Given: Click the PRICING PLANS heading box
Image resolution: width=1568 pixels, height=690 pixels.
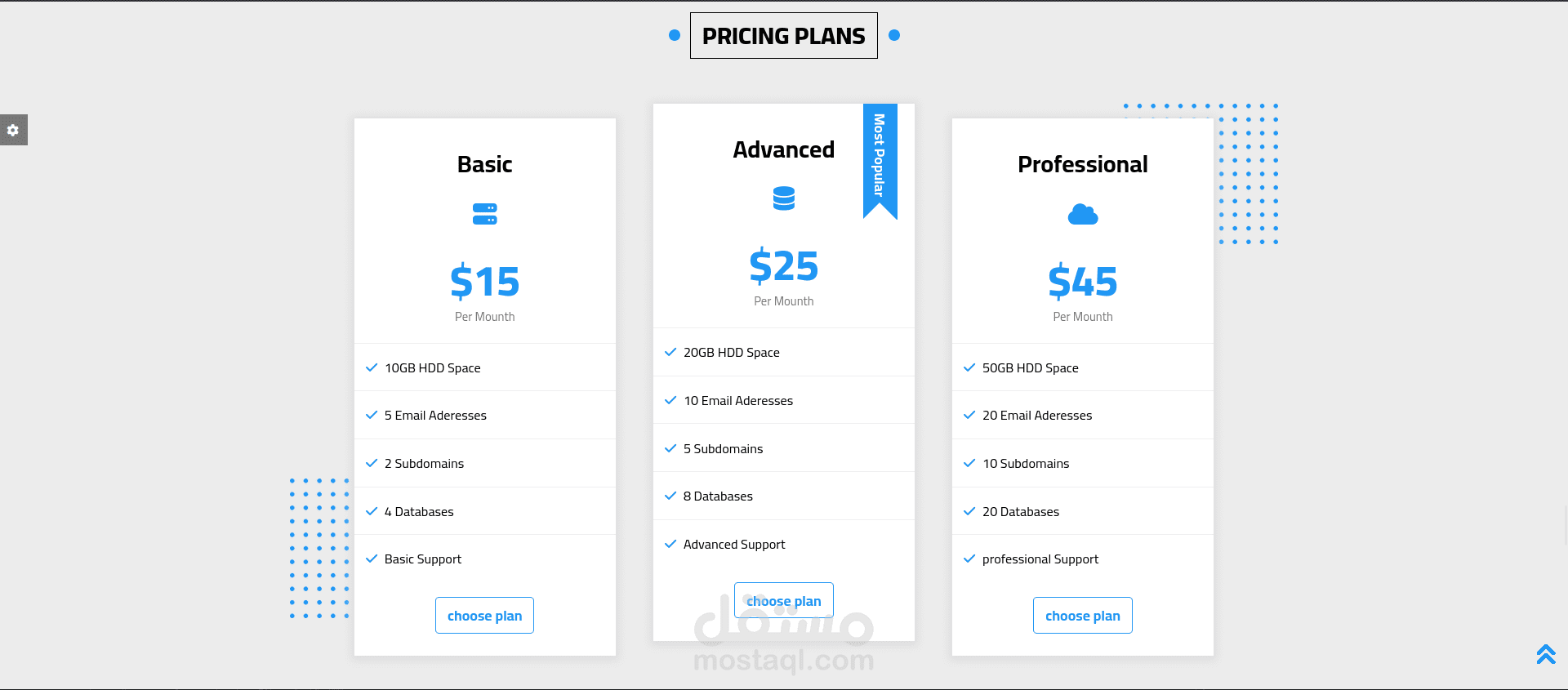Looking at the screenshot, I should [784, 35].
